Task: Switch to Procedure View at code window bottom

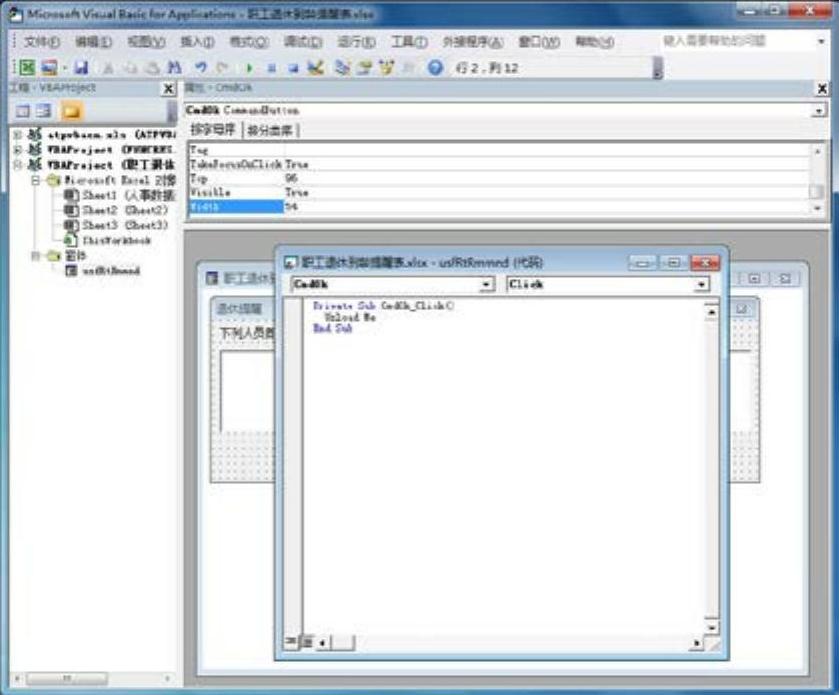Action: pos(291,641)
